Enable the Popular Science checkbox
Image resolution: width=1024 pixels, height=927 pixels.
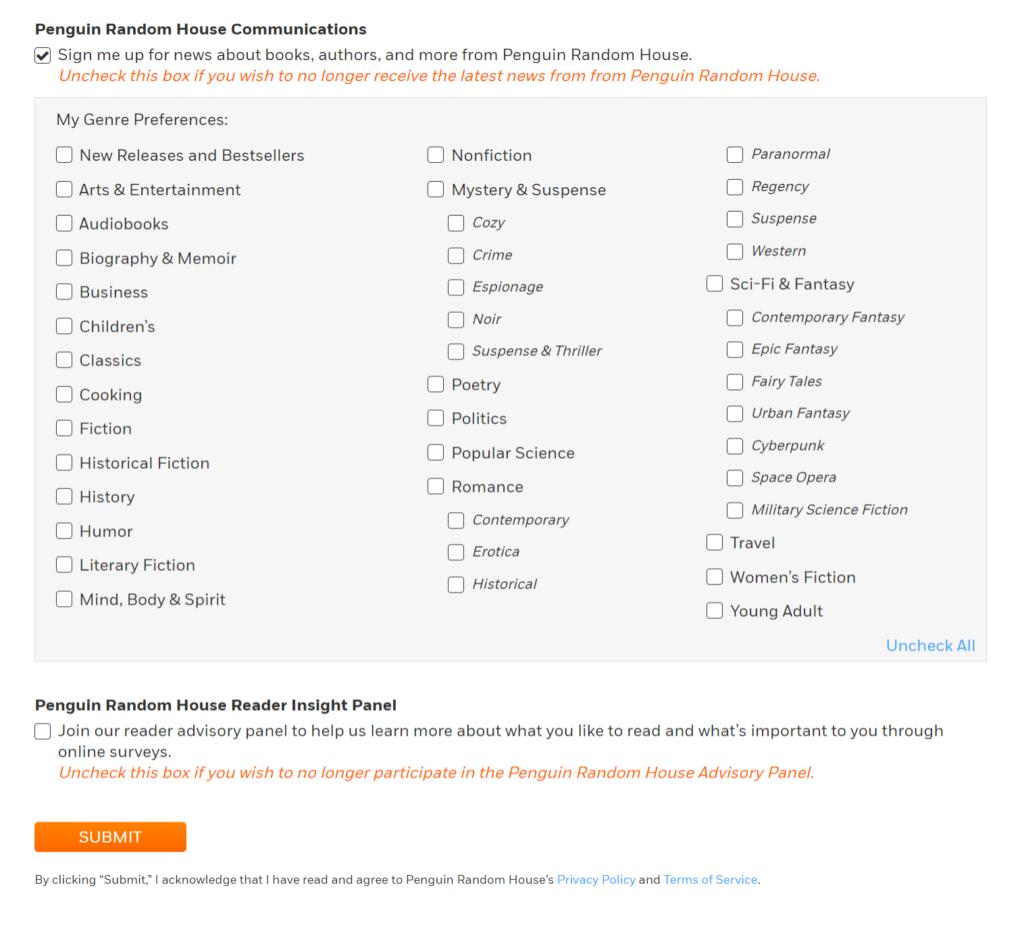[x=436, y=453]
